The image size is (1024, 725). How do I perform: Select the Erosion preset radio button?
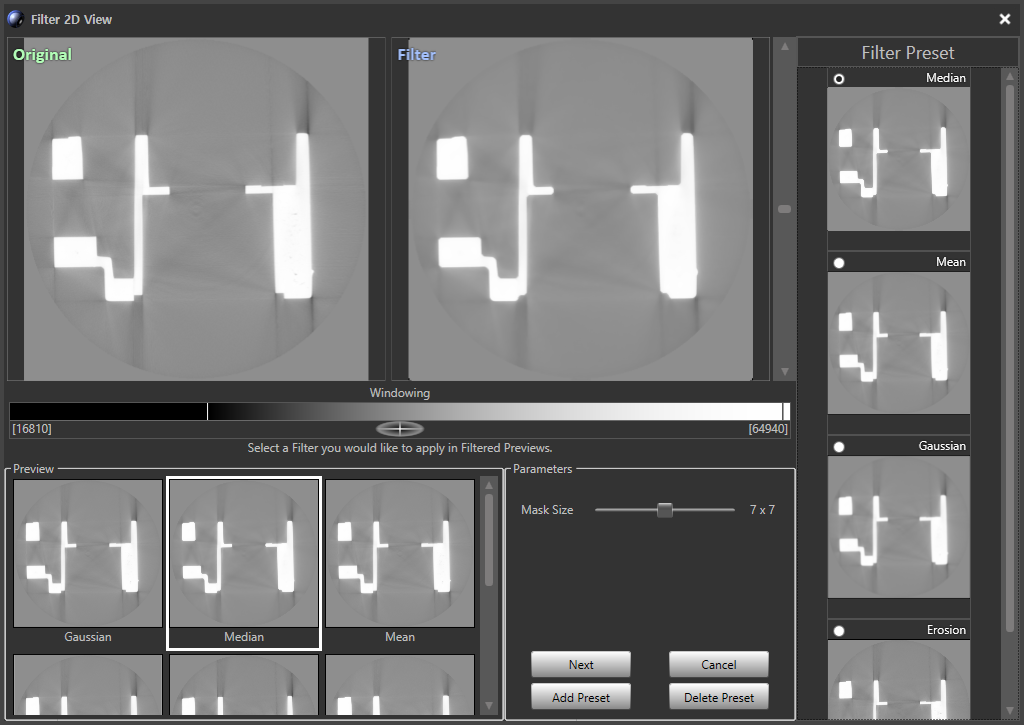(839, 631)
